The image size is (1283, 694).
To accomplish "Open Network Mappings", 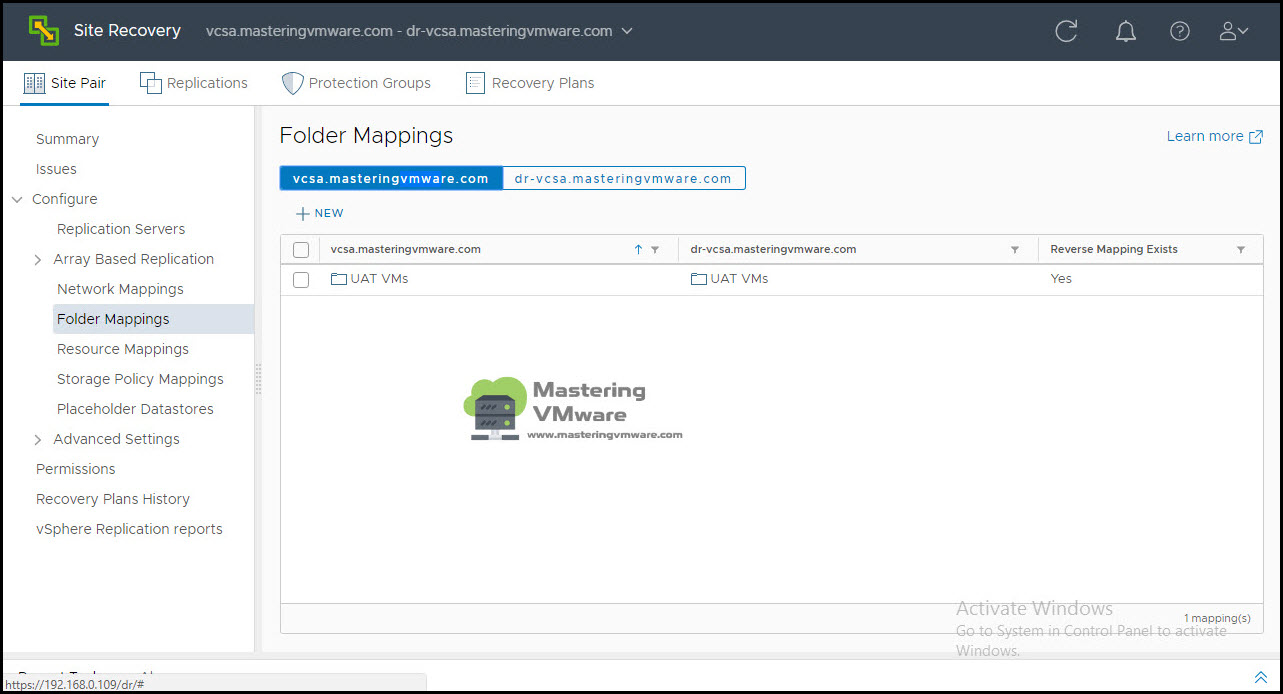I will (120, 289).
